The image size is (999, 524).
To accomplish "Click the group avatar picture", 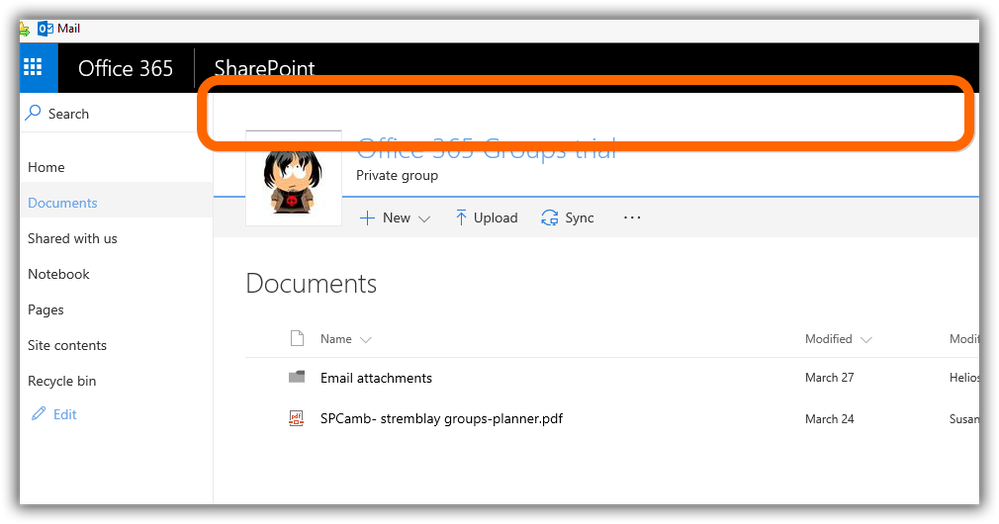I will tap(294, 178).
